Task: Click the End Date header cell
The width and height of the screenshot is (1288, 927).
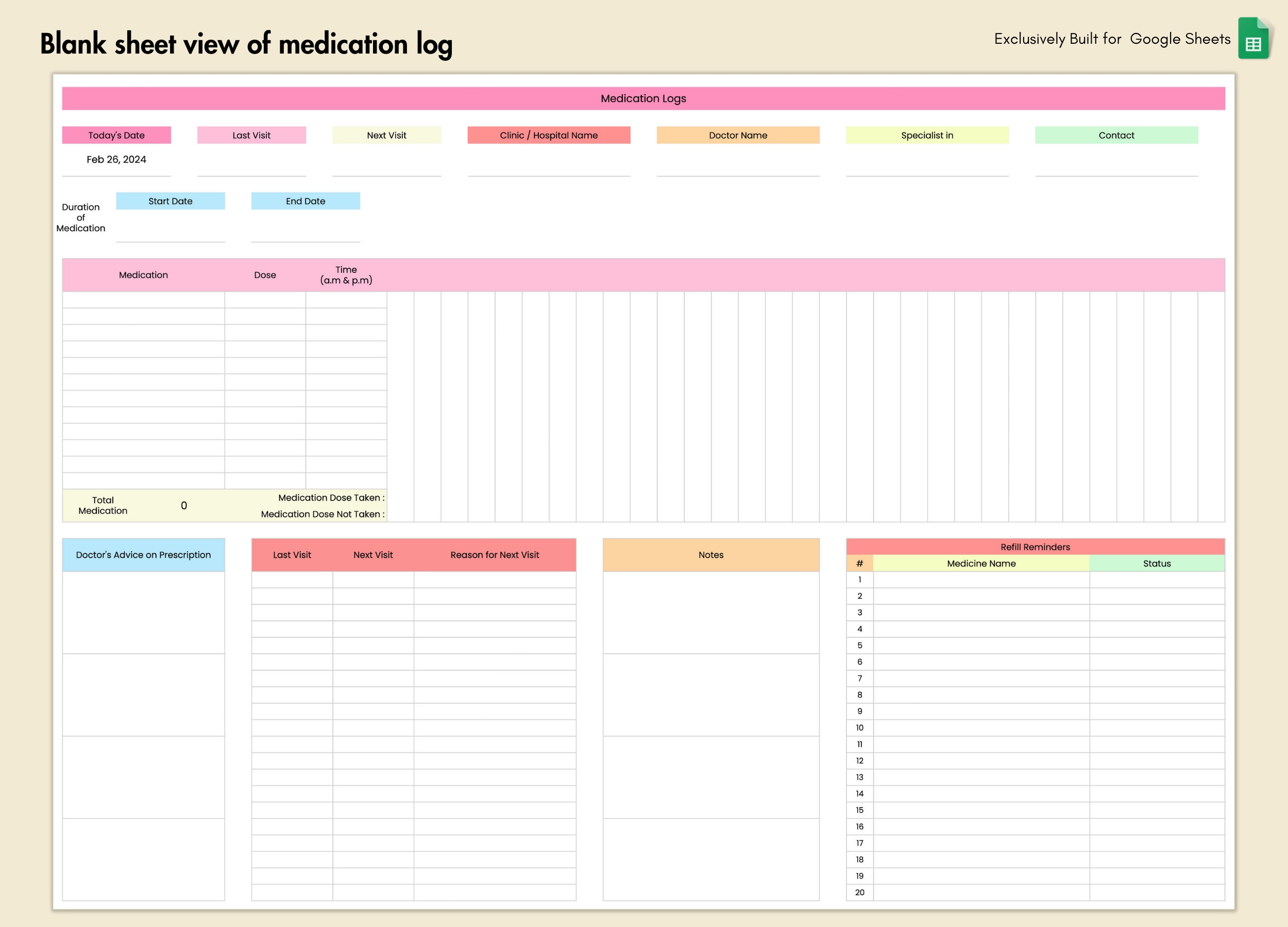Action: point(306,200)
